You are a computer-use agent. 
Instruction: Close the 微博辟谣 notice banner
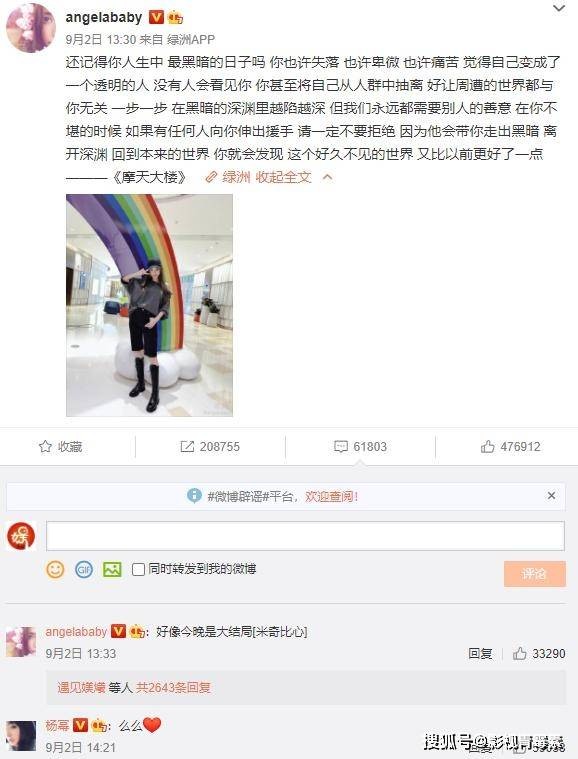coord(551,496)
